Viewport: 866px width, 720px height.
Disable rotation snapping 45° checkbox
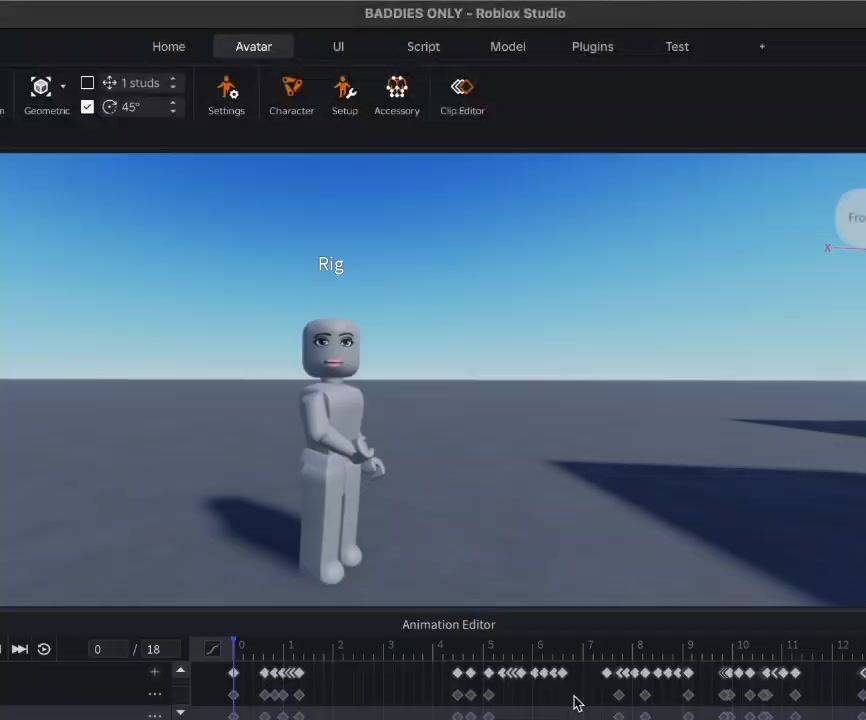click(87, 107)
